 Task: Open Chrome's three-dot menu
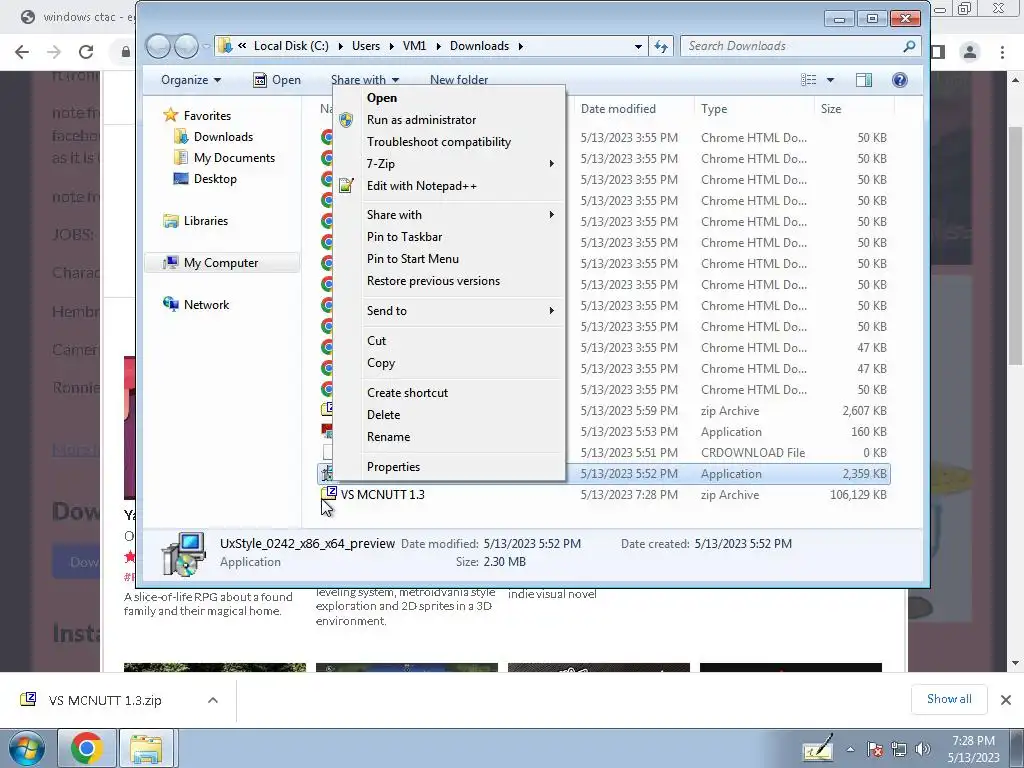pos(1002,52)
